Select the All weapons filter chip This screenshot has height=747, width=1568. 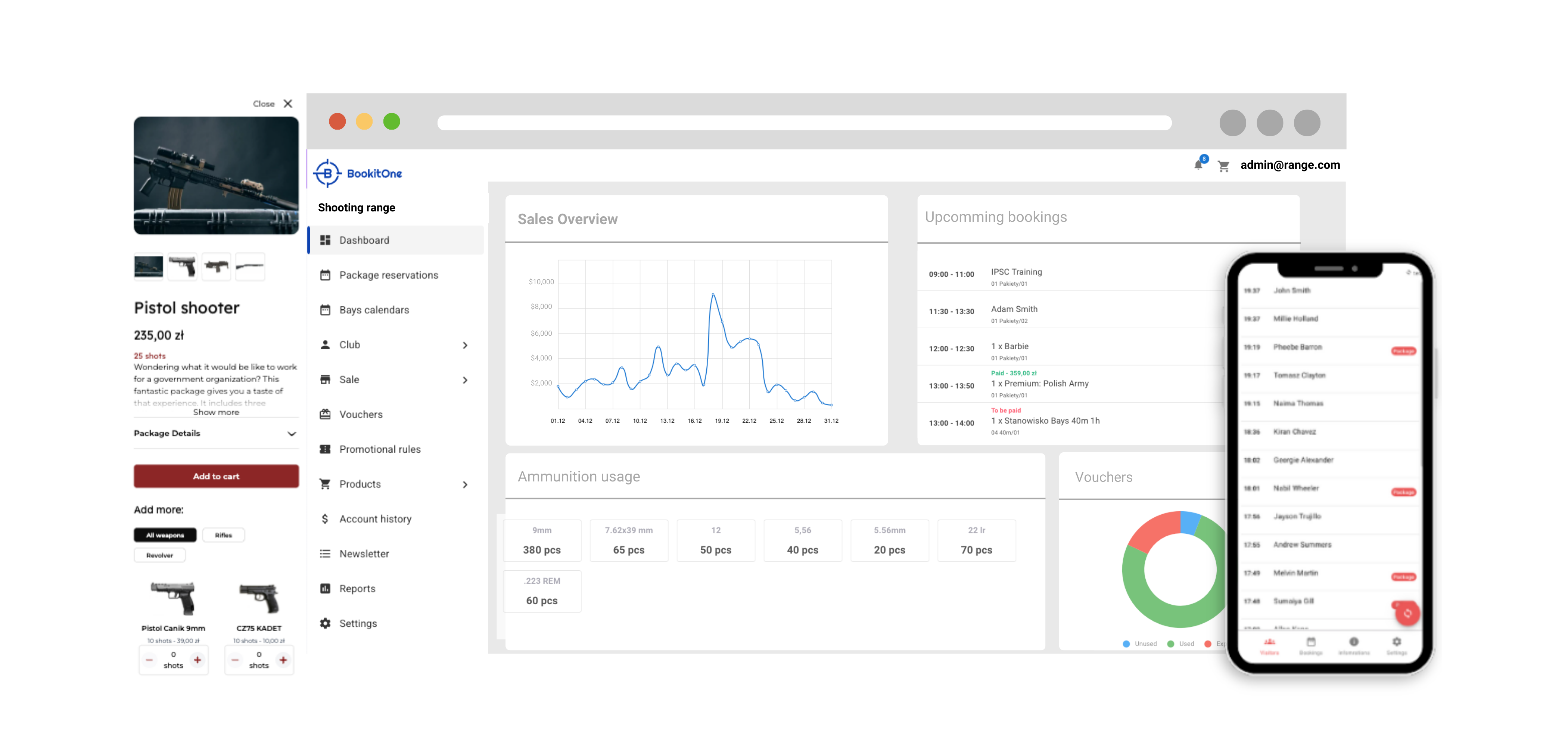165,535
